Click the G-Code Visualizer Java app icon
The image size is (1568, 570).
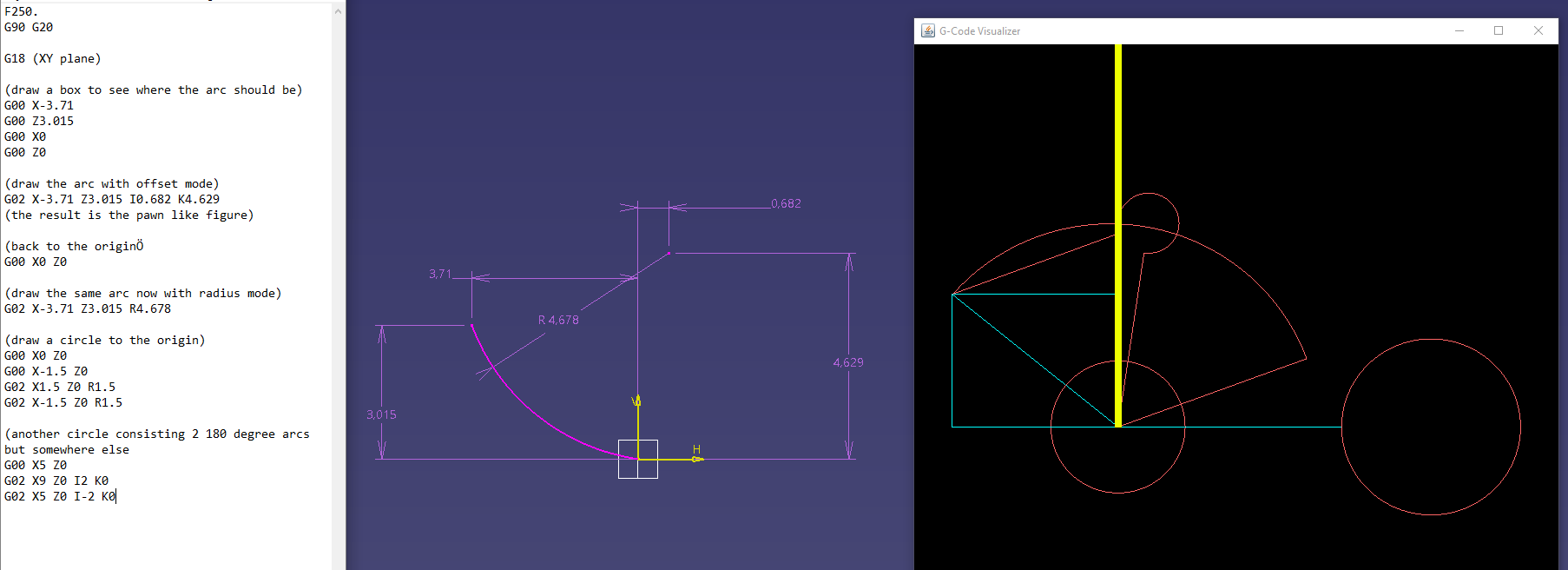click(x=928, y=30)
